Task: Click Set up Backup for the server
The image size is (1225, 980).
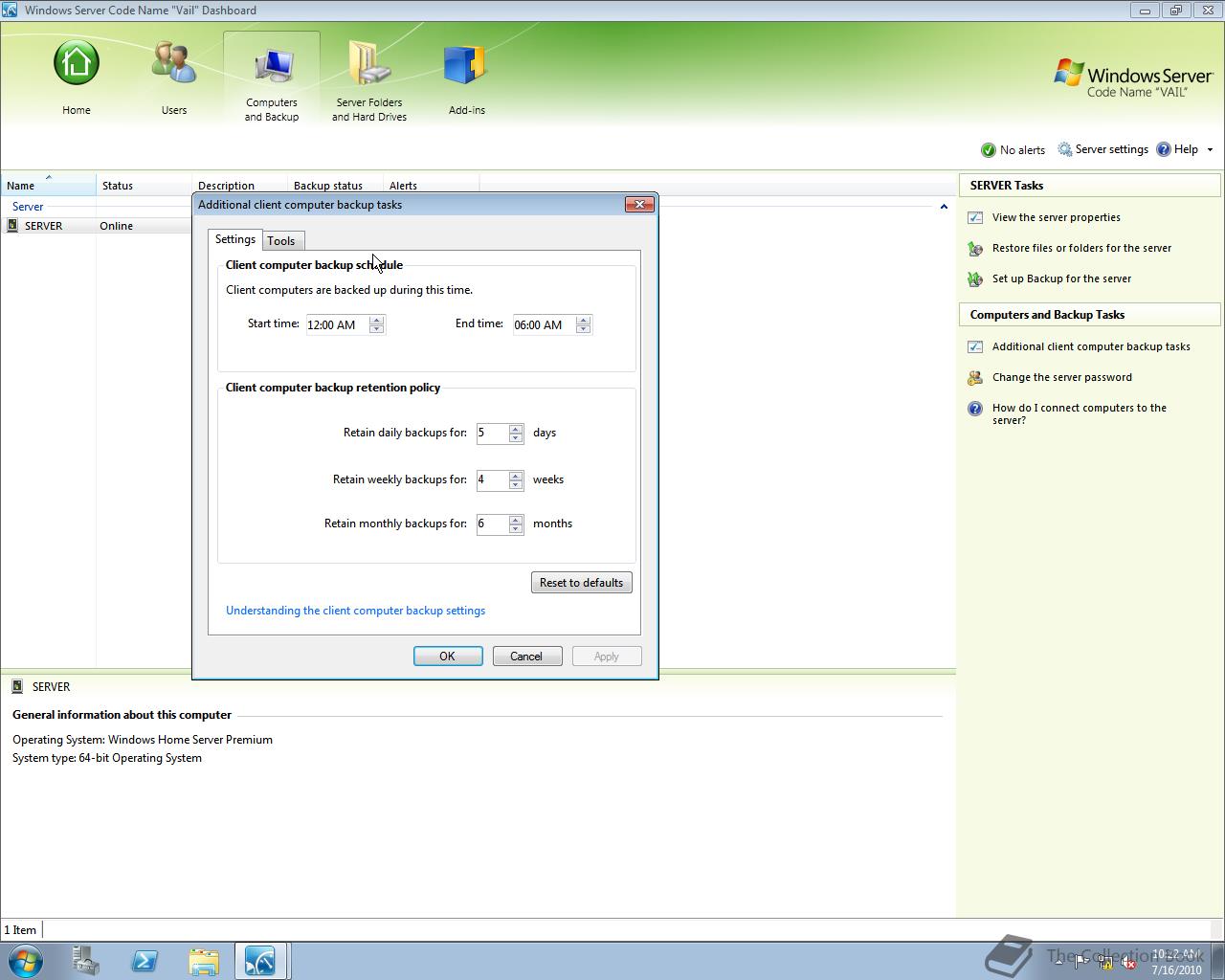Action: pyautogui.click(x=1061, y=278)
